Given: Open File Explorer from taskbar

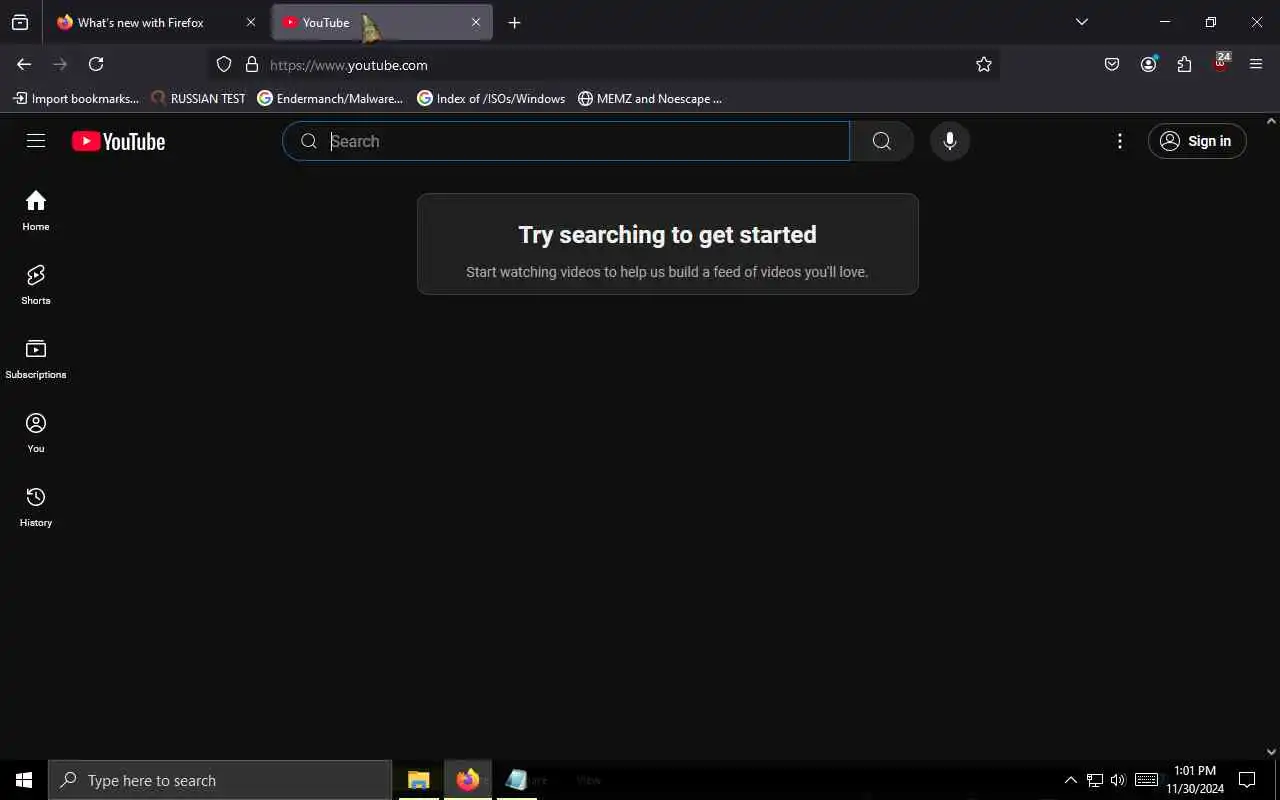Looking at the screenshot, I should [418, 780].
